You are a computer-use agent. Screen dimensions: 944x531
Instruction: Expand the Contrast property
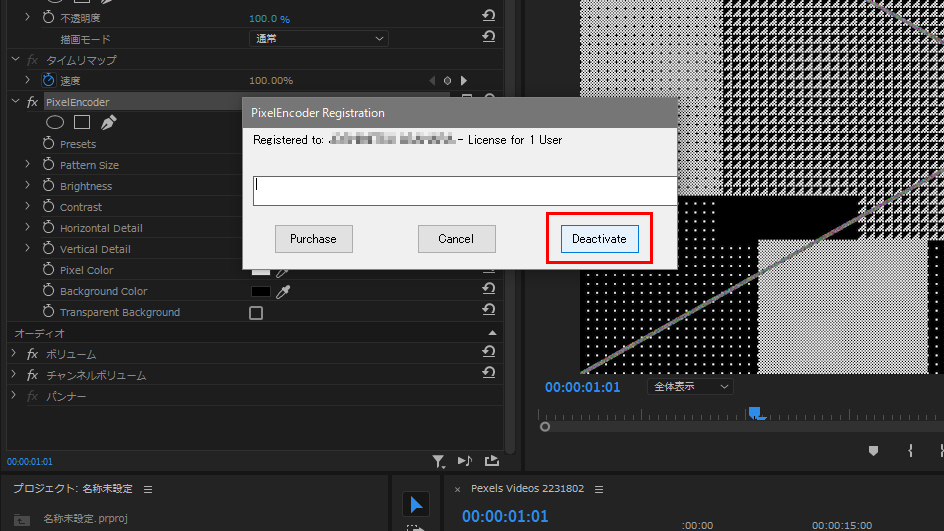[27, 206]
